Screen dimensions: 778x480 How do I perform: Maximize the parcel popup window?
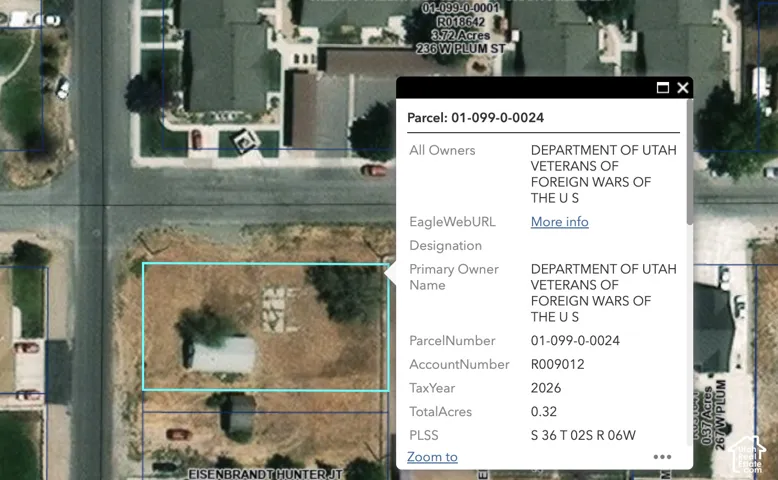pyautogui.click(x=662, y=88)
